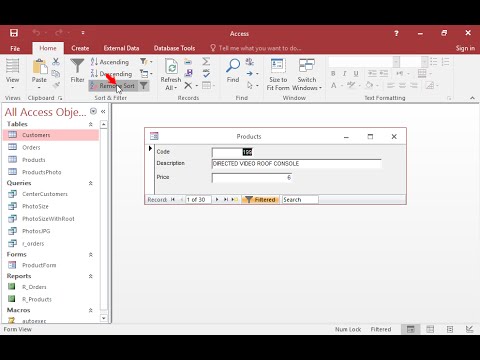The height and width of the screenshot is (360, 480).
Task: Click the large Filter funnel icon
Action: pos(77,66)
